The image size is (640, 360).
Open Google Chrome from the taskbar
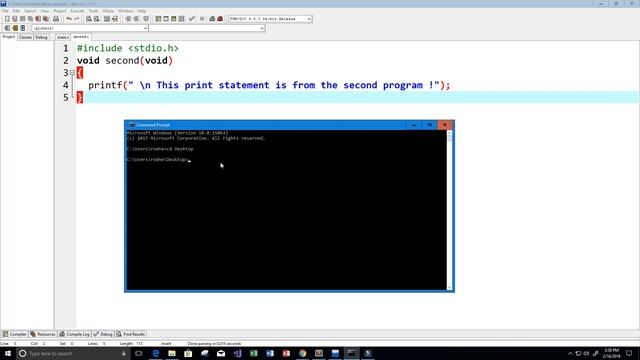coord(302,353)
